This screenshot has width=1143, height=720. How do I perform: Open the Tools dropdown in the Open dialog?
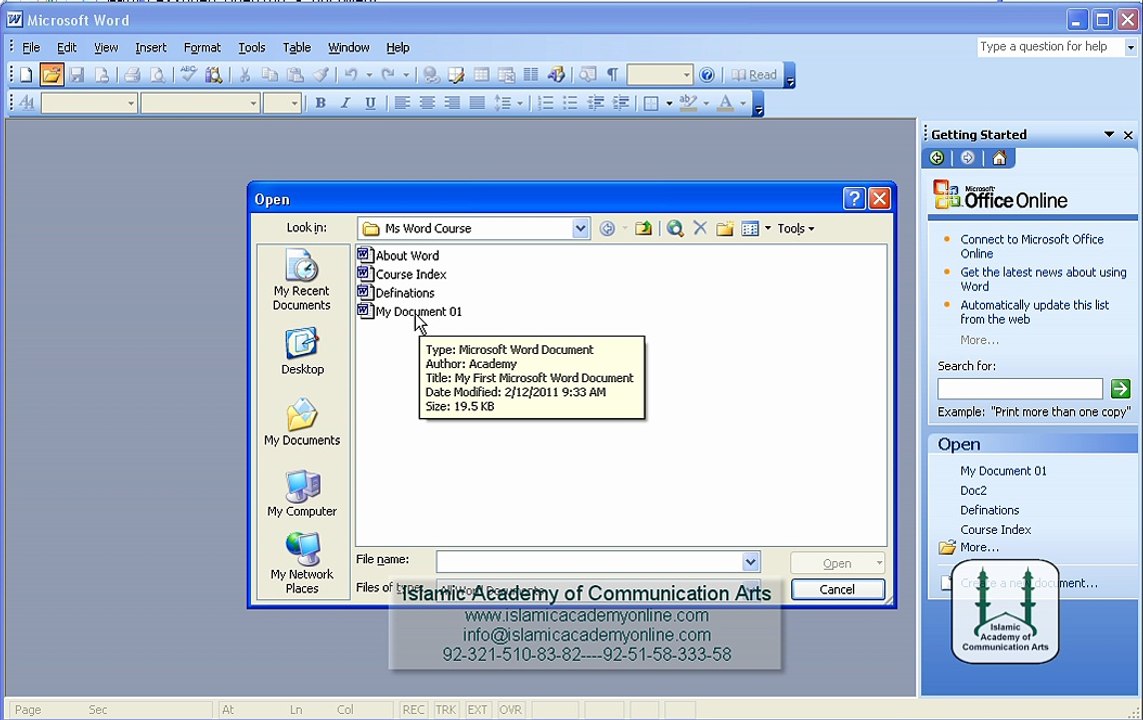[x=795, y=228]
